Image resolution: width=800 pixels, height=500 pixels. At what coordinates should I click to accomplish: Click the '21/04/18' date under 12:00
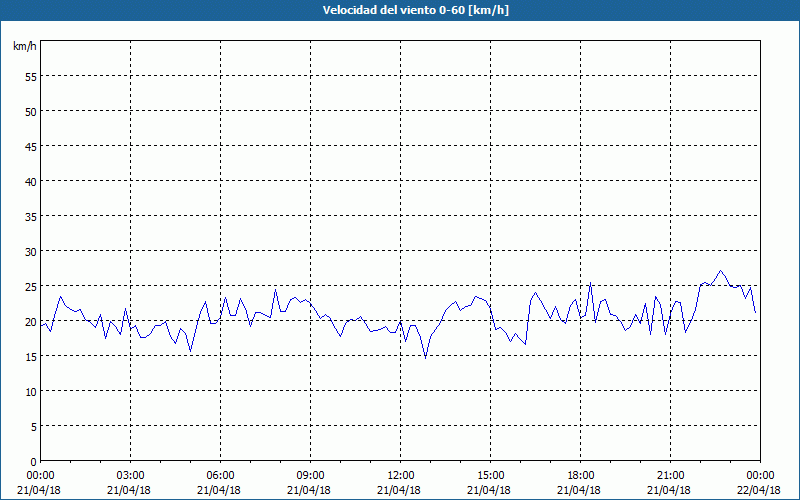coord(399,490)
